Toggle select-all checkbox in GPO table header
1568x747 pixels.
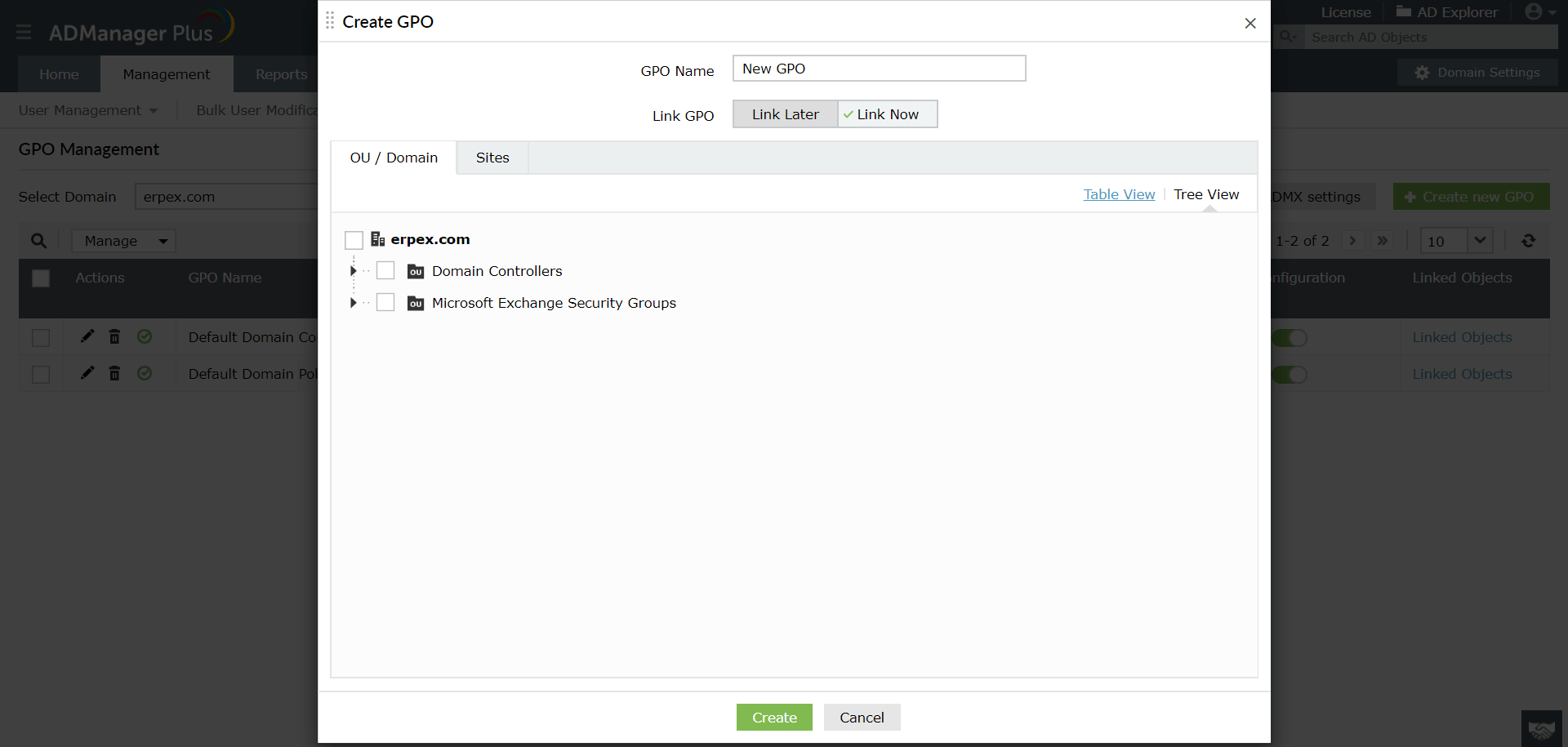tap(41, 278)
